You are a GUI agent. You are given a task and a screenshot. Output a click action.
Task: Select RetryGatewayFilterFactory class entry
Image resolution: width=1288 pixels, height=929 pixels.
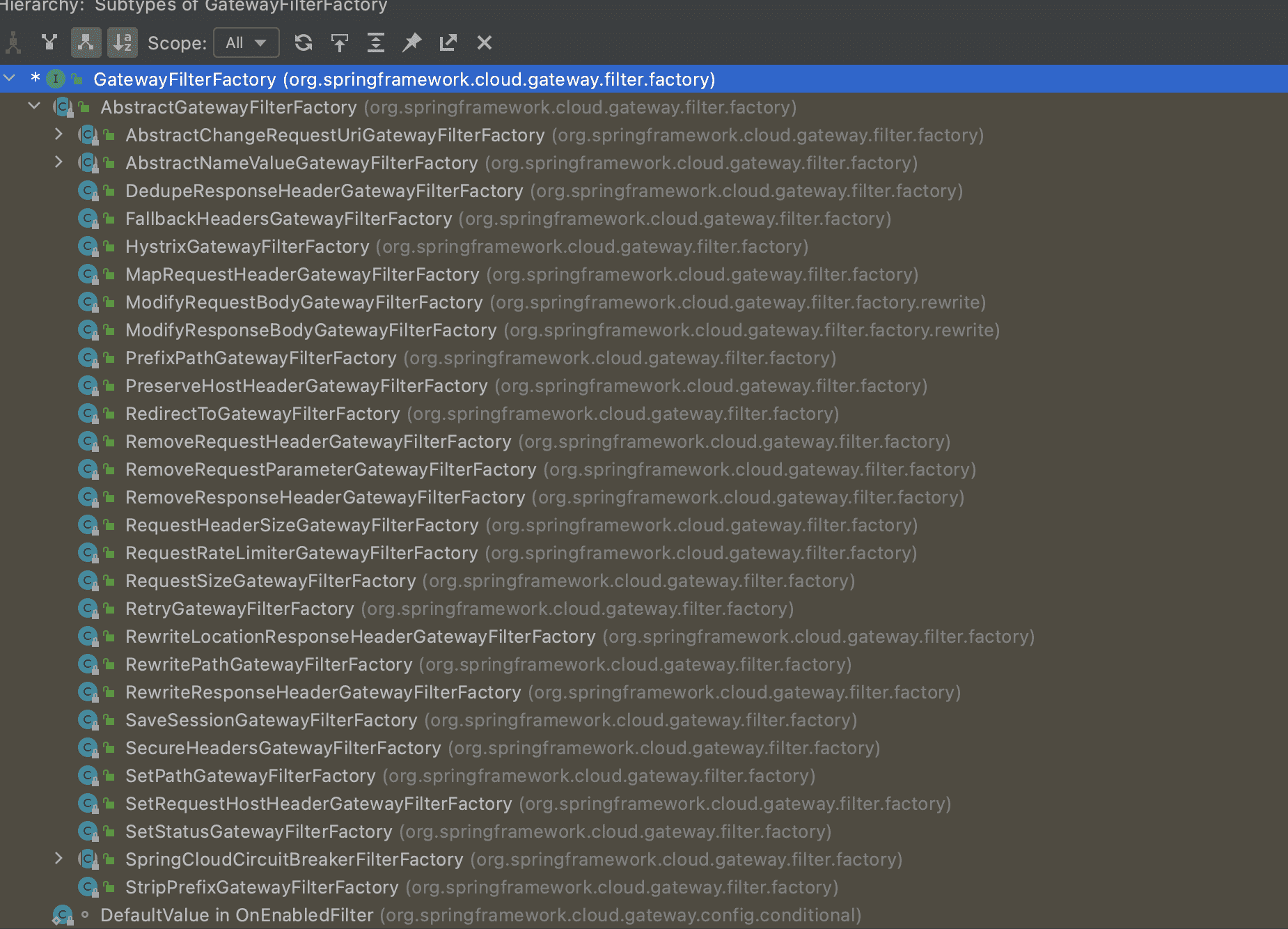239,609
